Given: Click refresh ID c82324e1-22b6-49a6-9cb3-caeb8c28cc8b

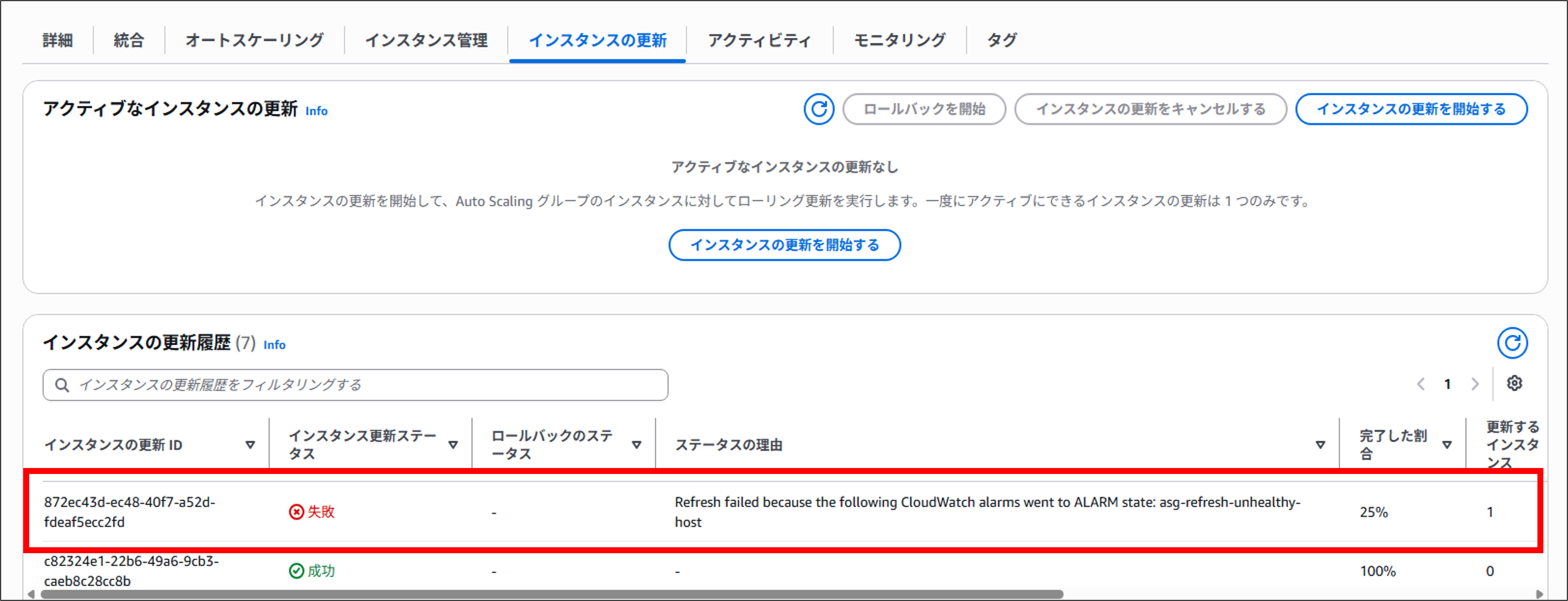Looking at the screenshot, I should [x=131, y=571].
